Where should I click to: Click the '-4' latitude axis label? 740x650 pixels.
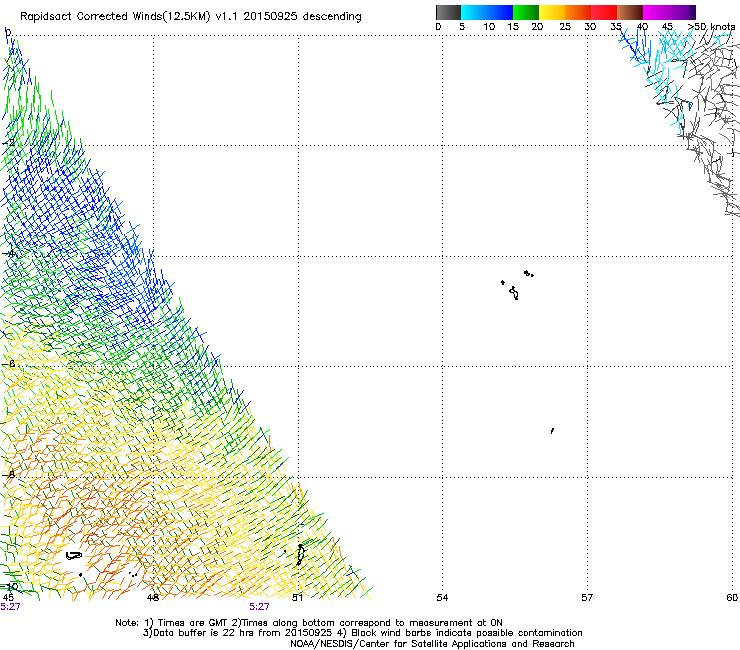click(8, 253)
